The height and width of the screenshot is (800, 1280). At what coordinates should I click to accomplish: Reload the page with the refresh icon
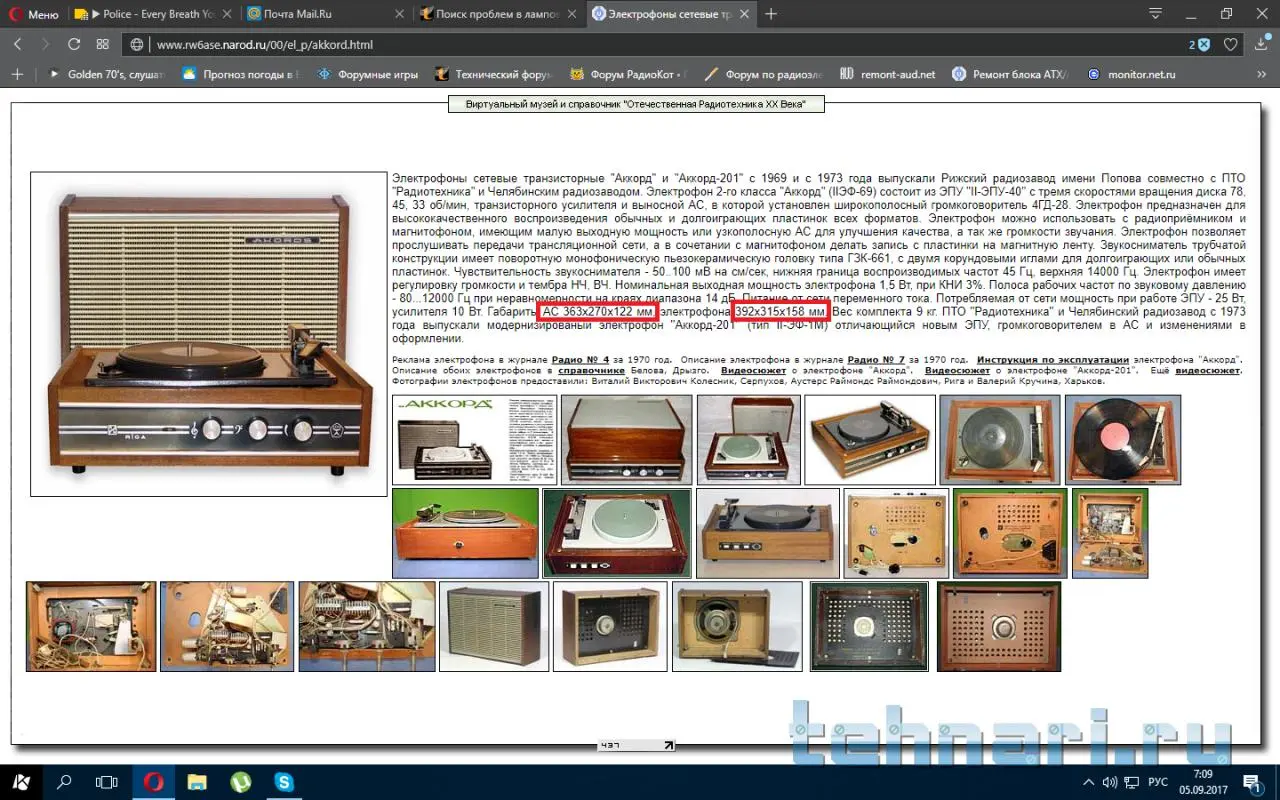click(74, 44)
